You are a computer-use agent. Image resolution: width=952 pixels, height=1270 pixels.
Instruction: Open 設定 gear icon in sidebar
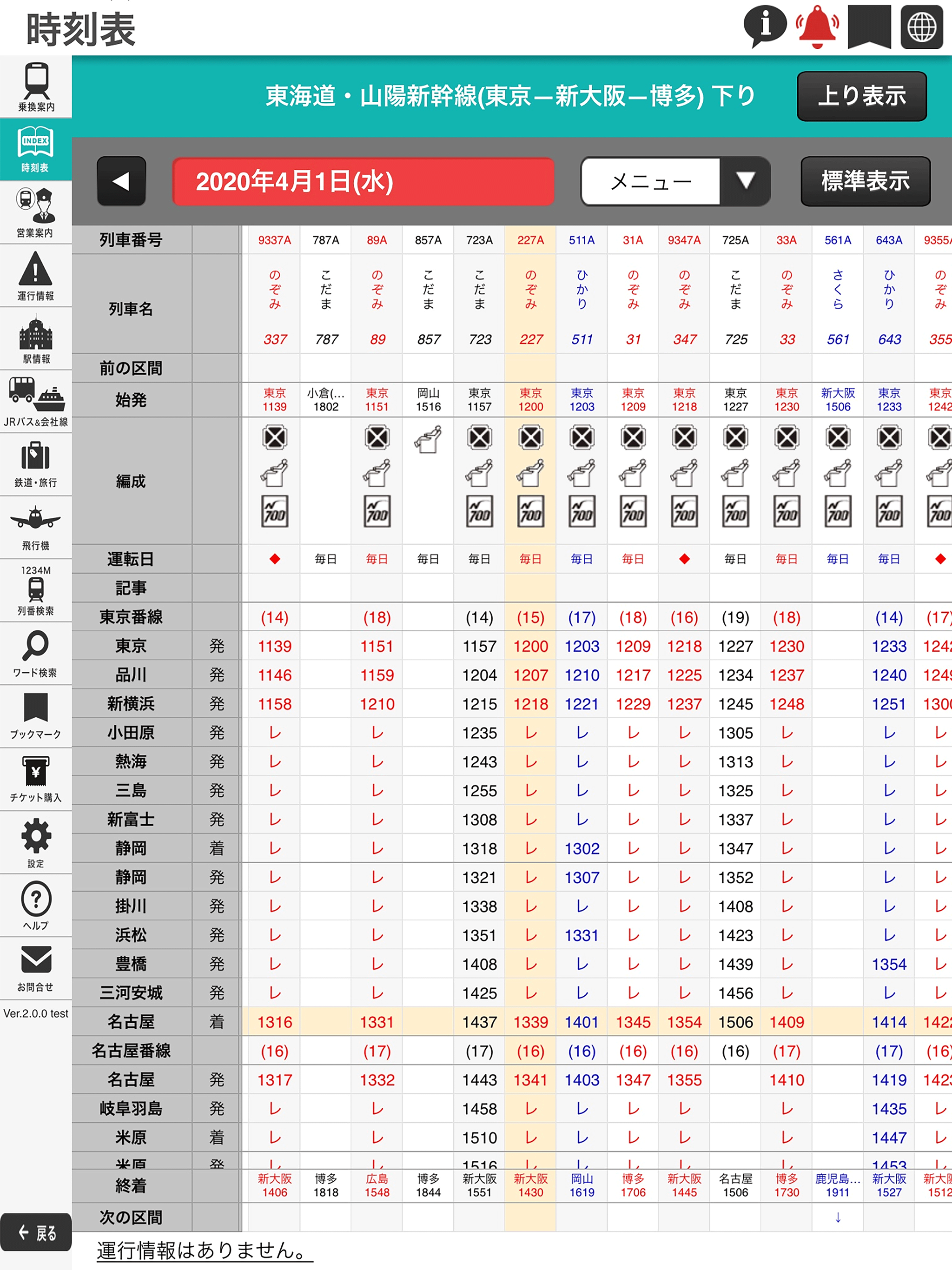tap(36, 842)
